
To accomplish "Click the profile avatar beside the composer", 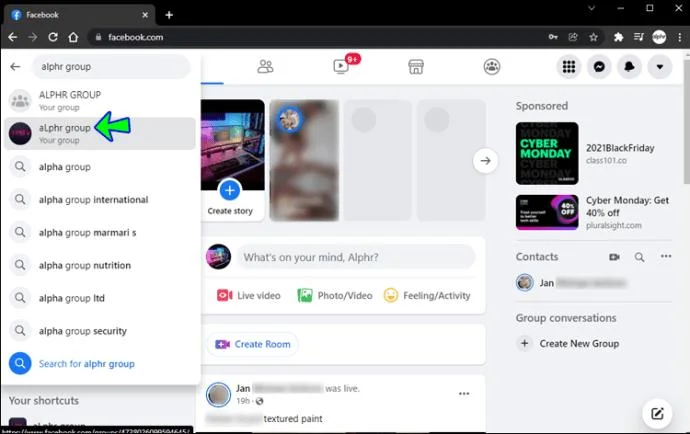I will [x=219, y=257].
